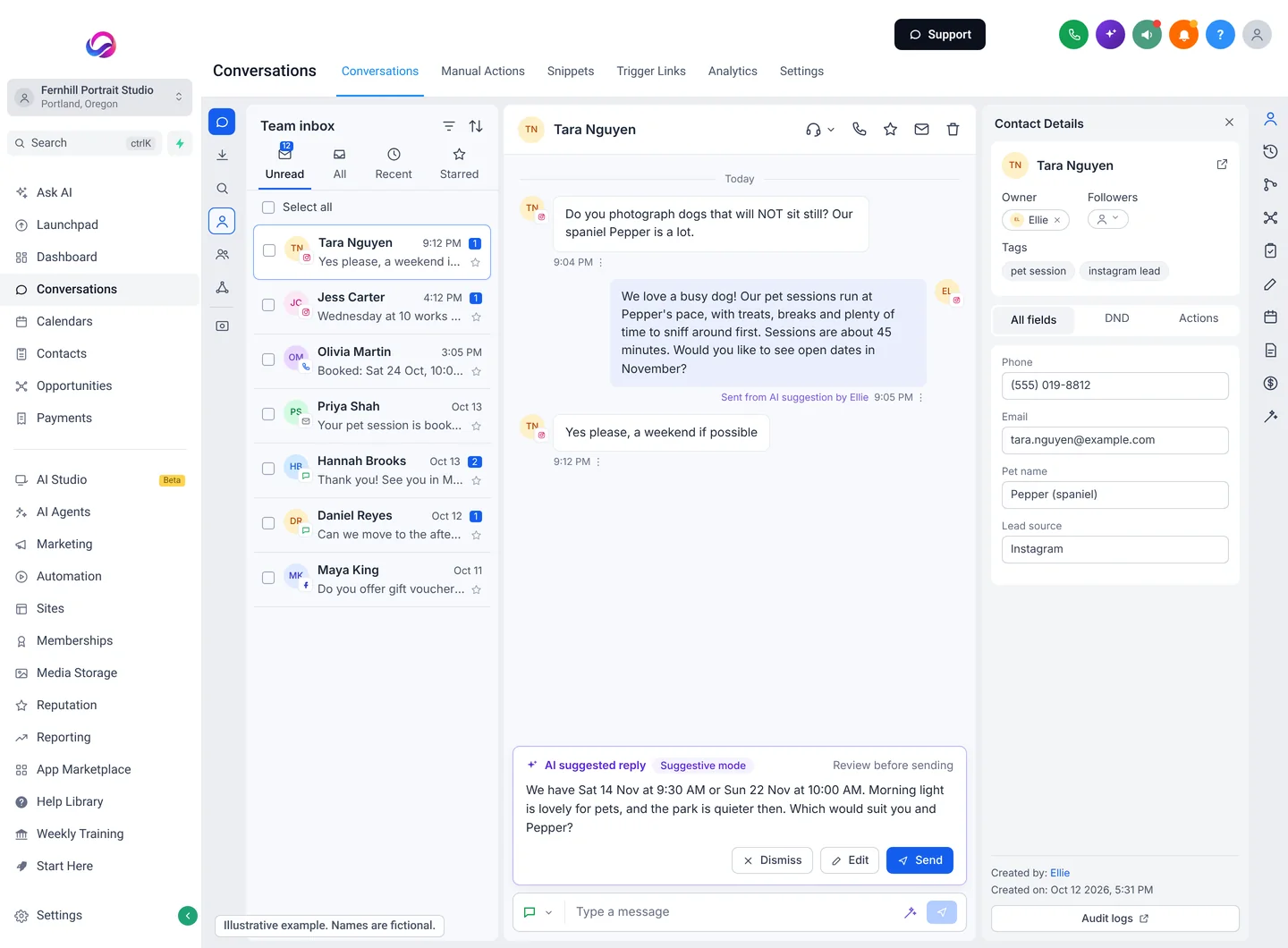Mark conversation as unread envelope icon
The image size is (1288, 948).
point(921,129)
